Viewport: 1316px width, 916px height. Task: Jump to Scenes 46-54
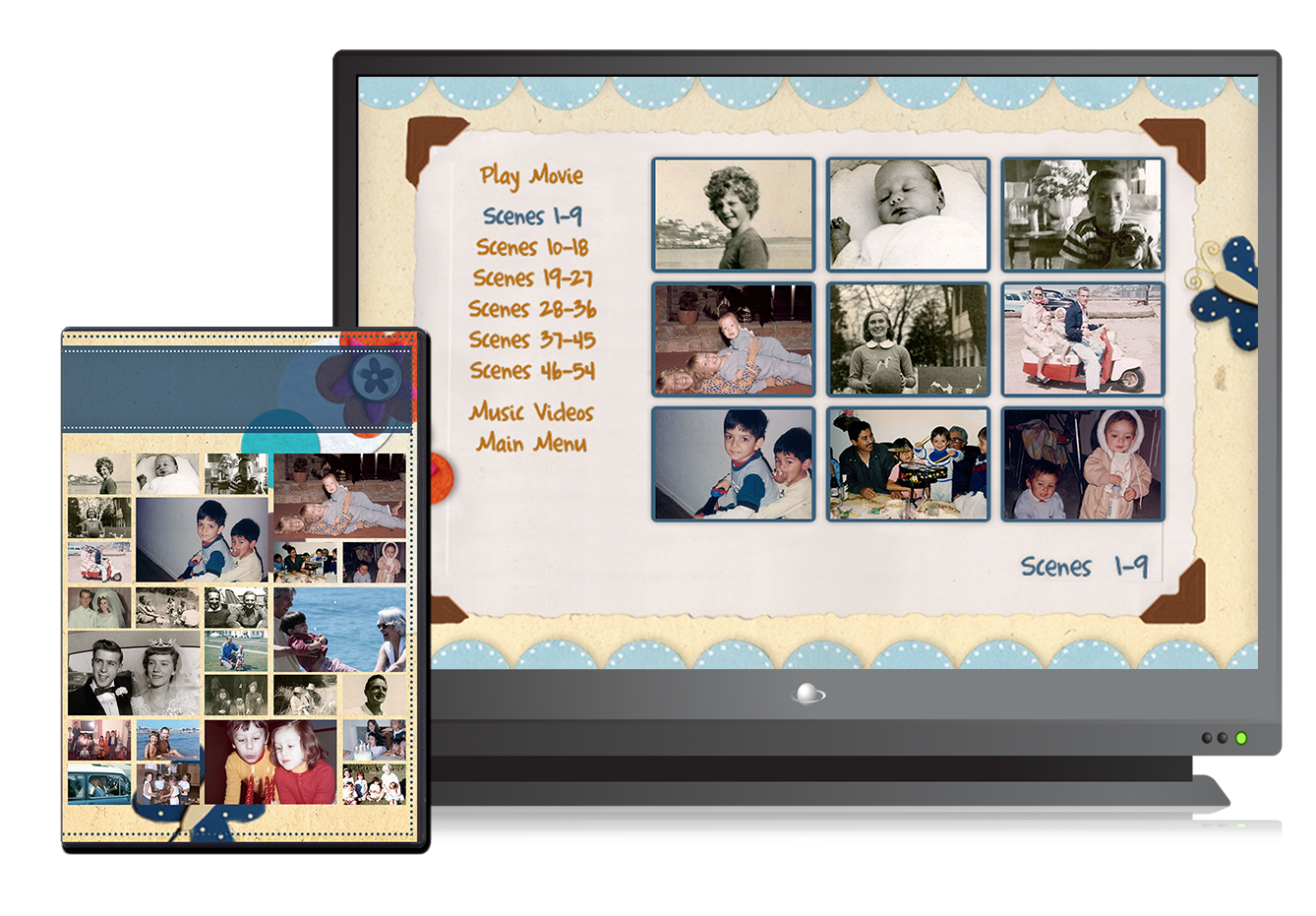532,371
